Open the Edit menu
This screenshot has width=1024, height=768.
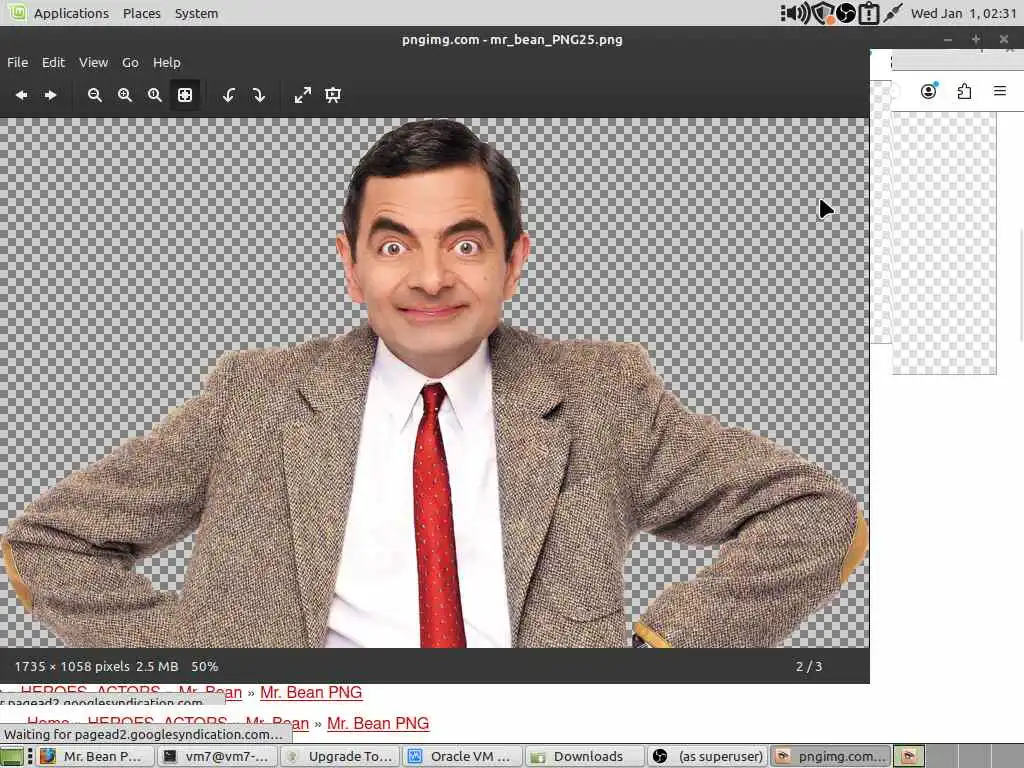54,63
